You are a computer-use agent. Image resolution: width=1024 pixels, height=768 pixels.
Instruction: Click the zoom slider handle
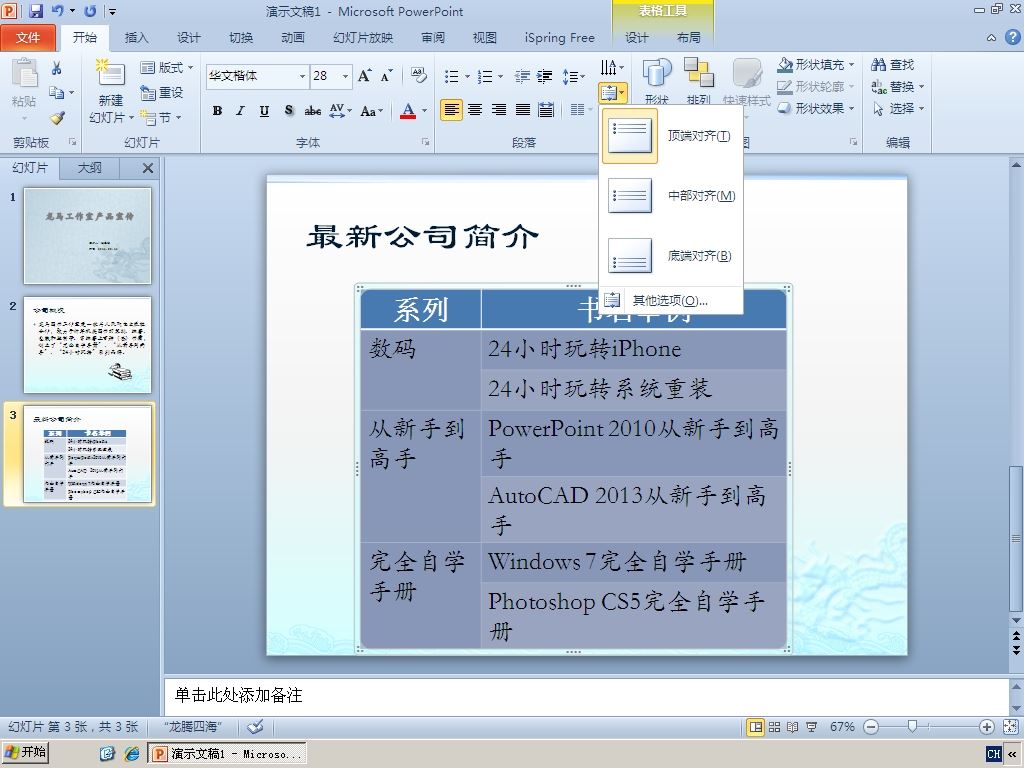point(912,726)
